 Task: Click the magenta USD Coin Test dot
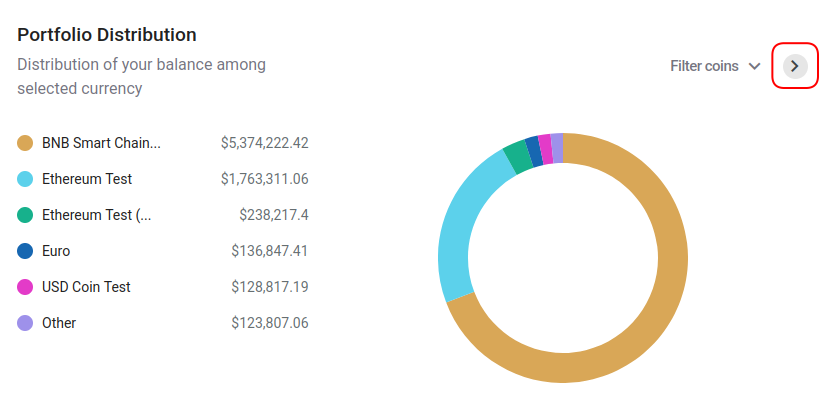[26, 287]
